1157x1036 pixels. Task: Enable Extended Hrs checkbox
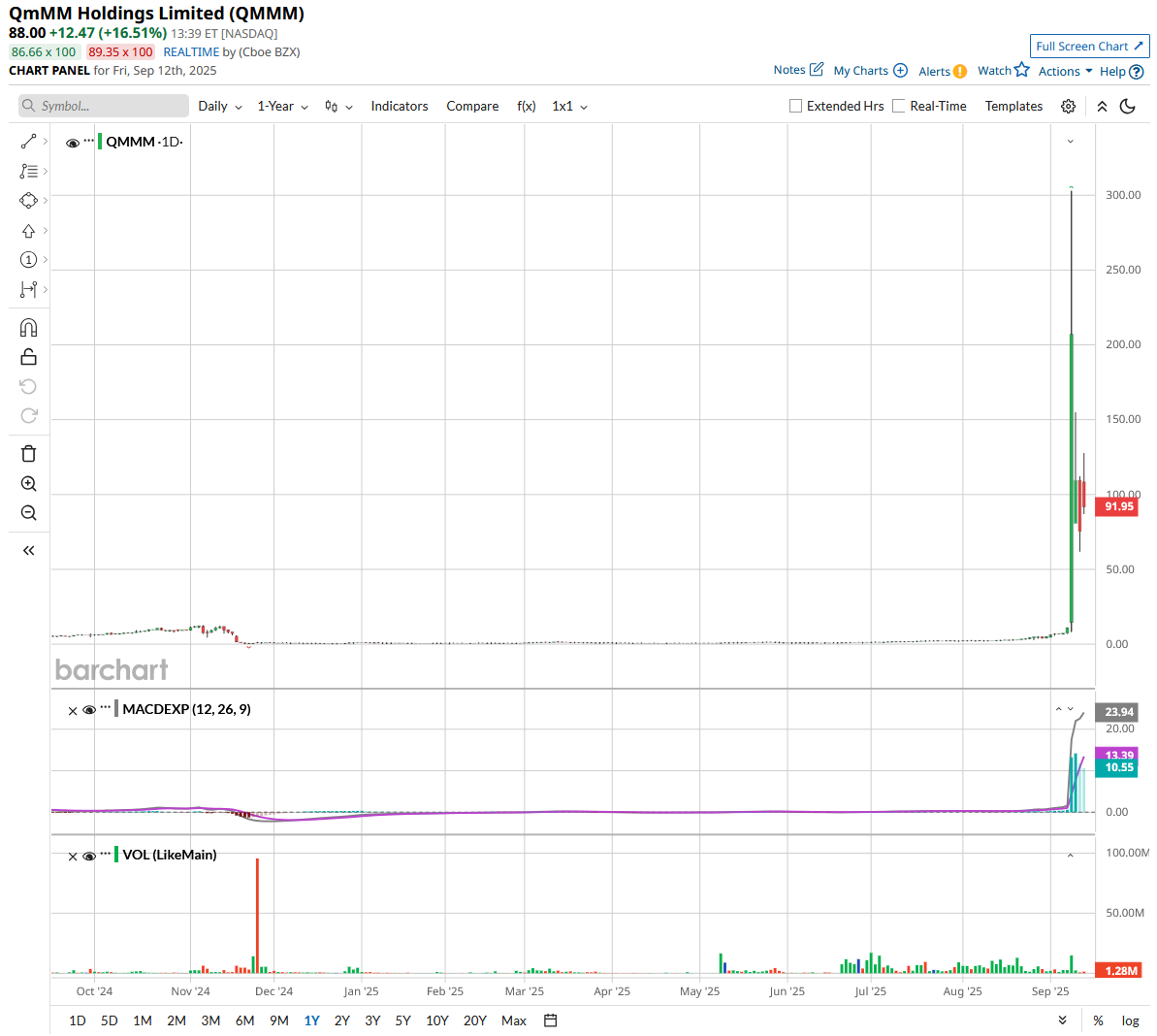pyautogui.click(x=795, y=107)
